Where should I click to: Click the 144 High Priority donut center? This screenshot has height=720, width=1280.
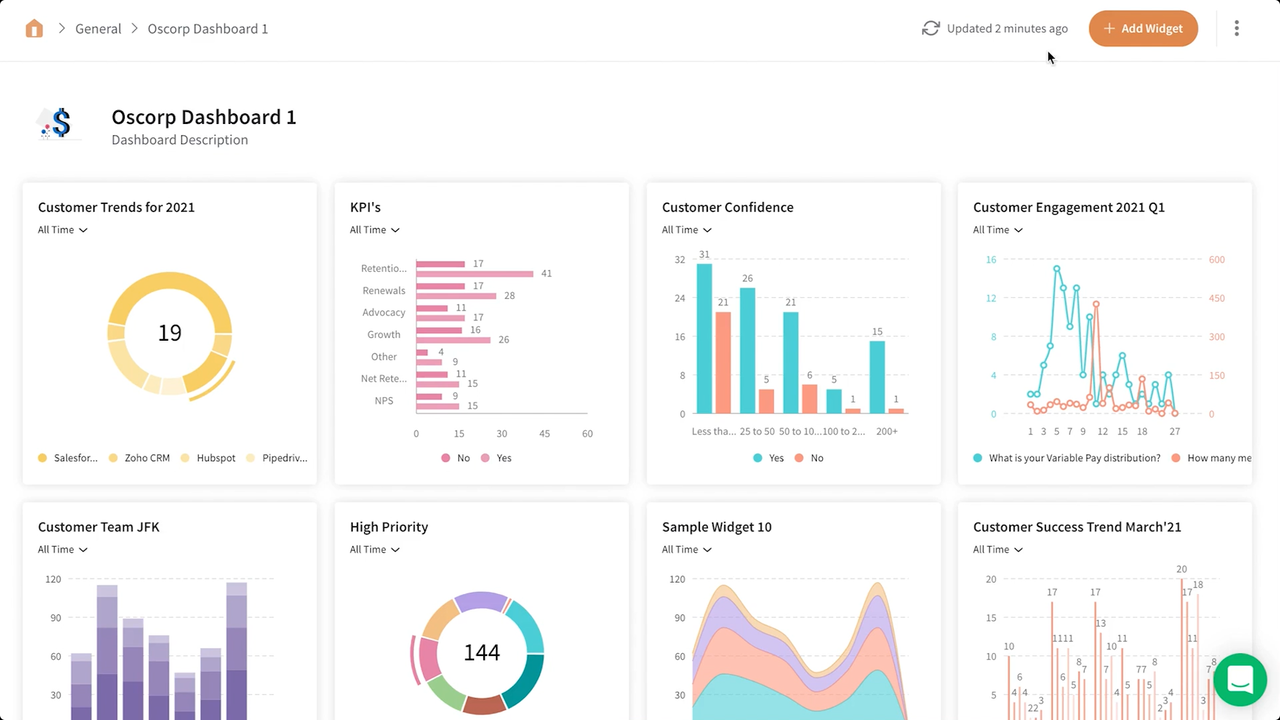[481, 653]
